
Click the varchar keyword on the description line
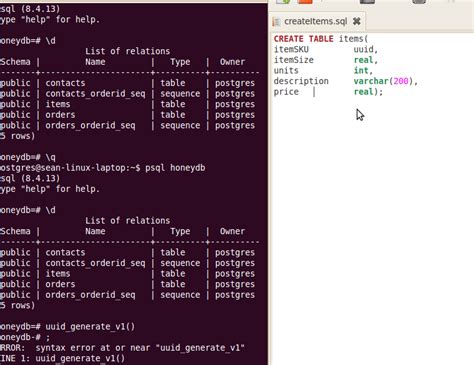point(371,81)
